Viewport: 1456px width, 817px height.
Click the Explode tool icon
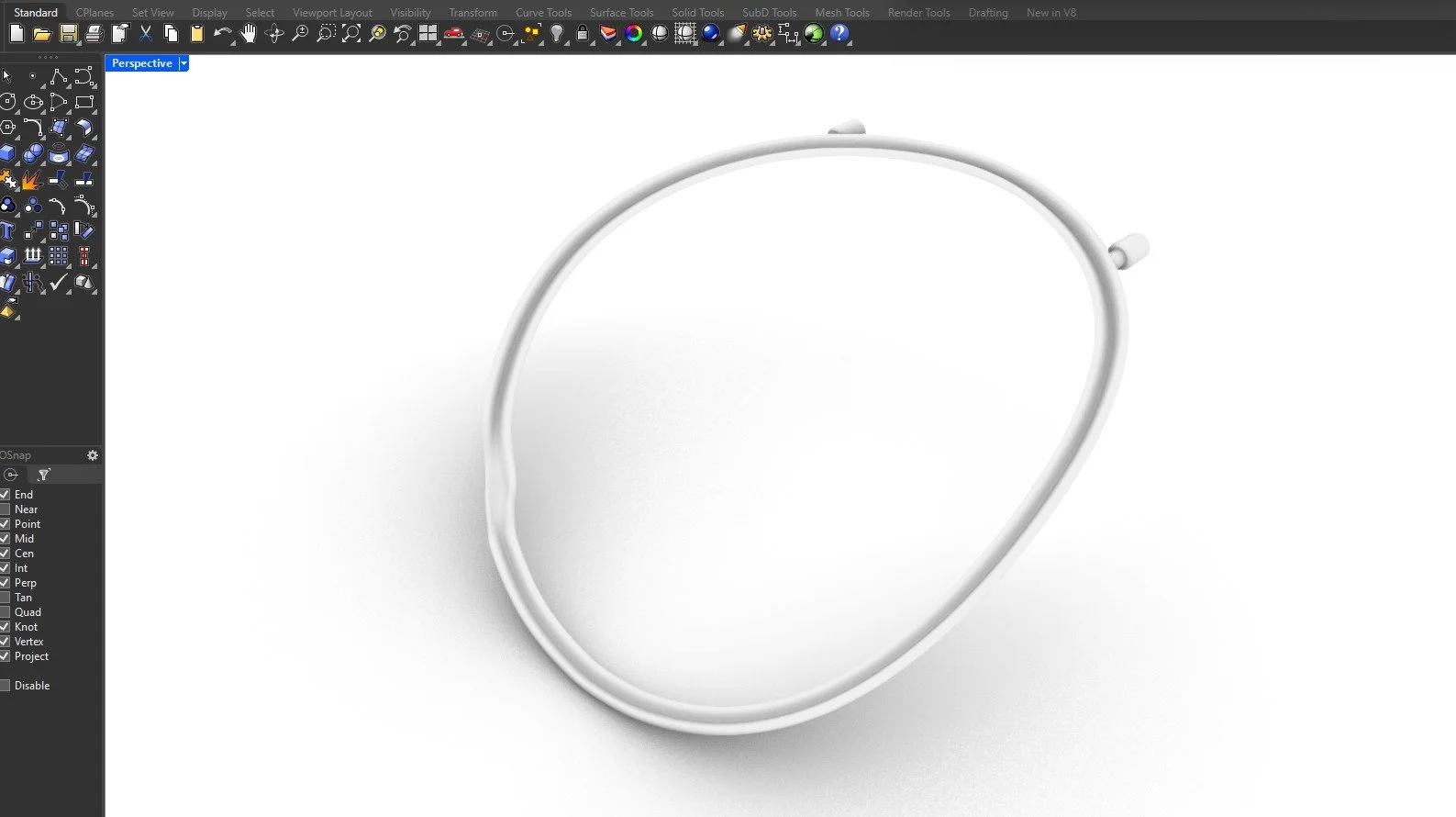(33, 179)
